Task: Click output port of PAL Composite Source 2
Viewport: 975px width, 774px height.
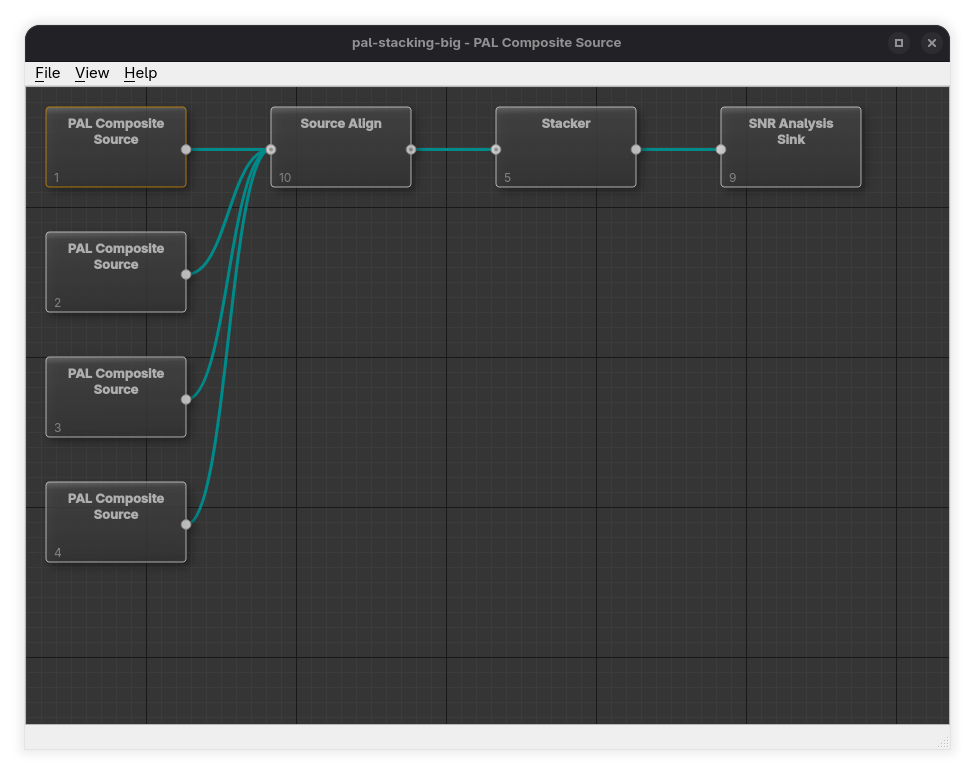Action: pyautogui.click(x=186, y=274)
